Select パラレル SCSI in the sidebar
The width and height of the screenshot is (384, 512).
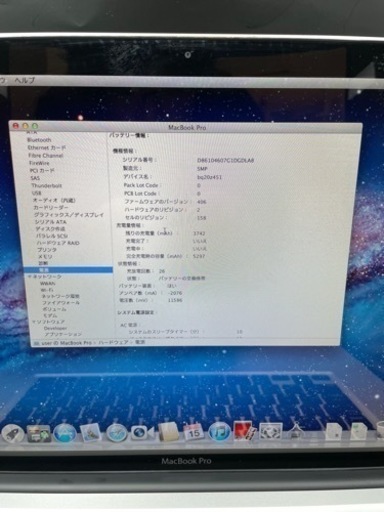click(x=52, y=236)
